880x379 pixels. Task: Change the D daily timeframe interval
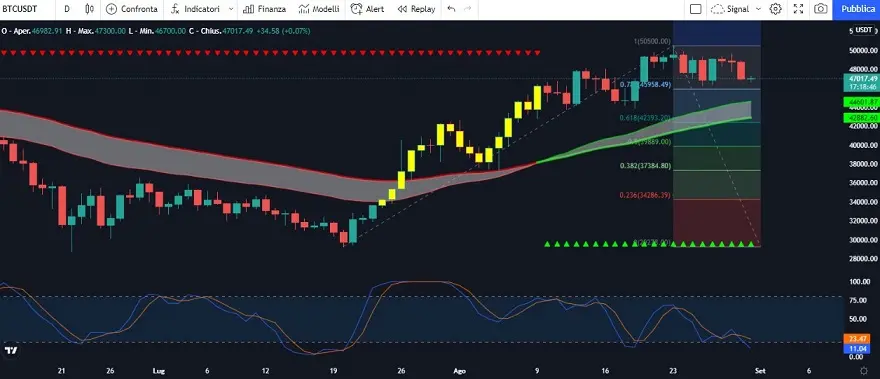[67, 9]
